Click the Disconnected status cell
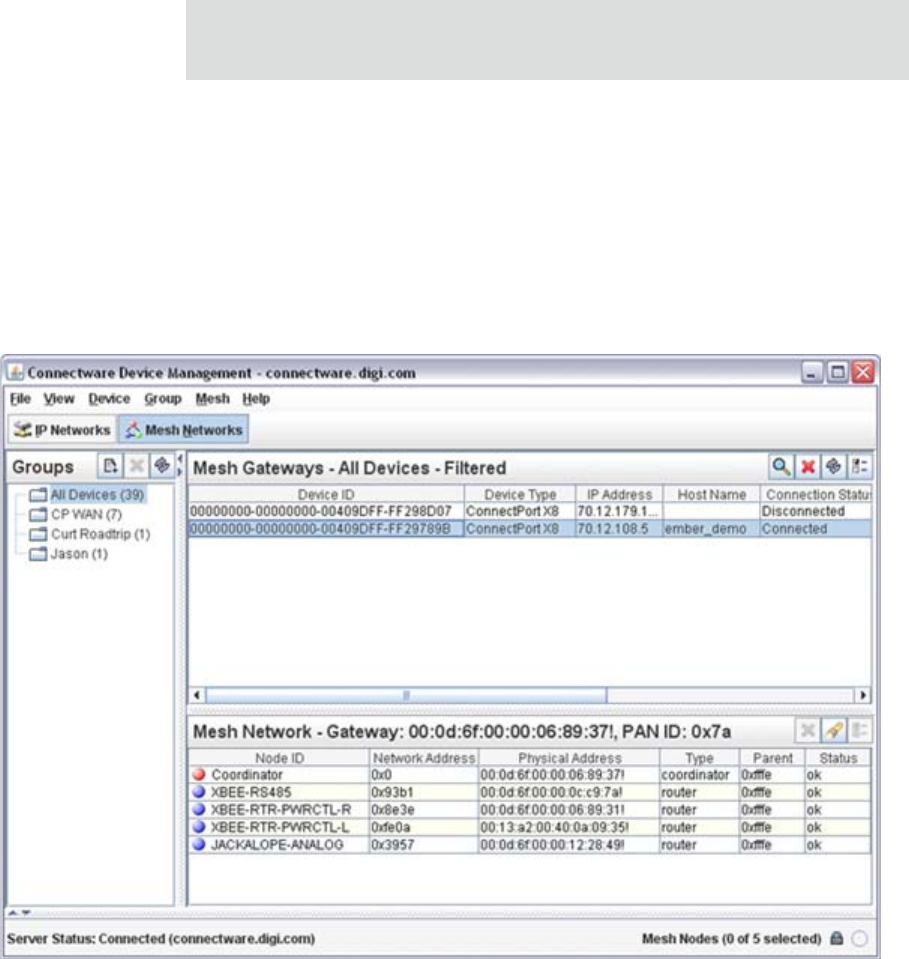 pos(816,511)
